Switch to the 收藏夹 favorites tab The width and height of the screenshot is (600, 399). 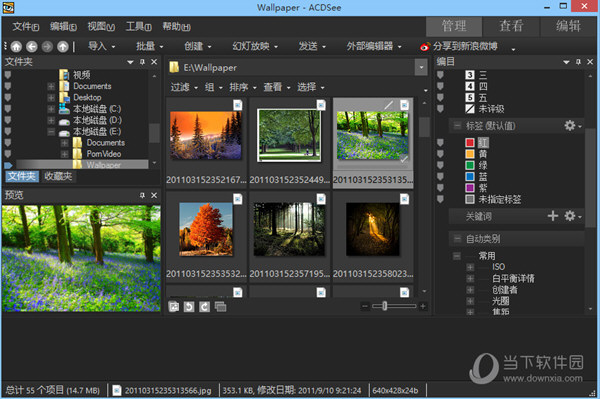pos(58,176)
